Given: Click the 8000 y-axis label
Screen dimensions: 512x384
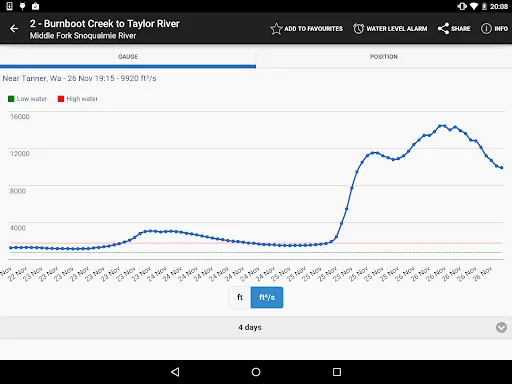Looking at the screenshot, I should (x=18, y=191).
